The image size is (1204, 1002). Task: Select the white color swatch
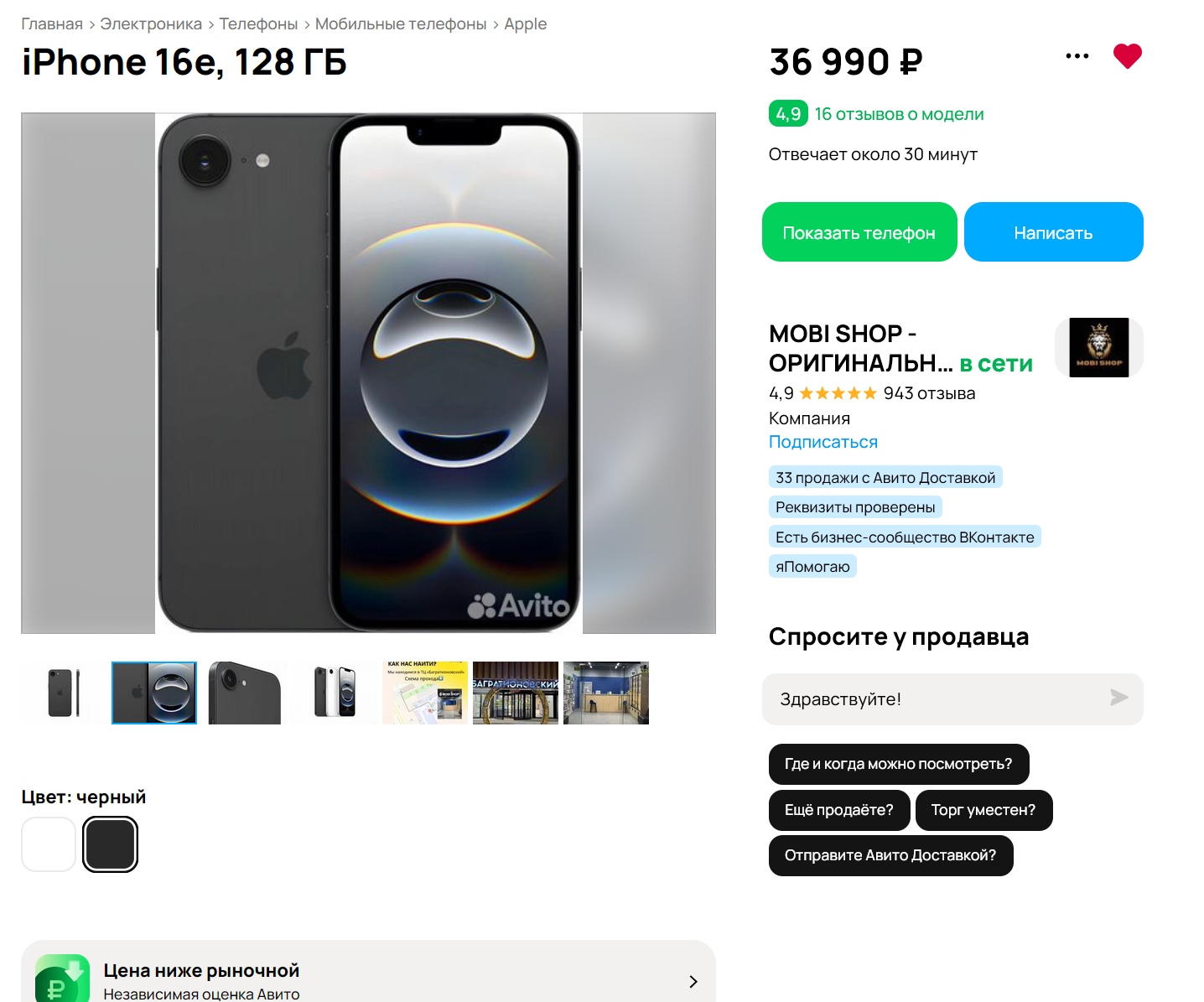click(49, 844)
